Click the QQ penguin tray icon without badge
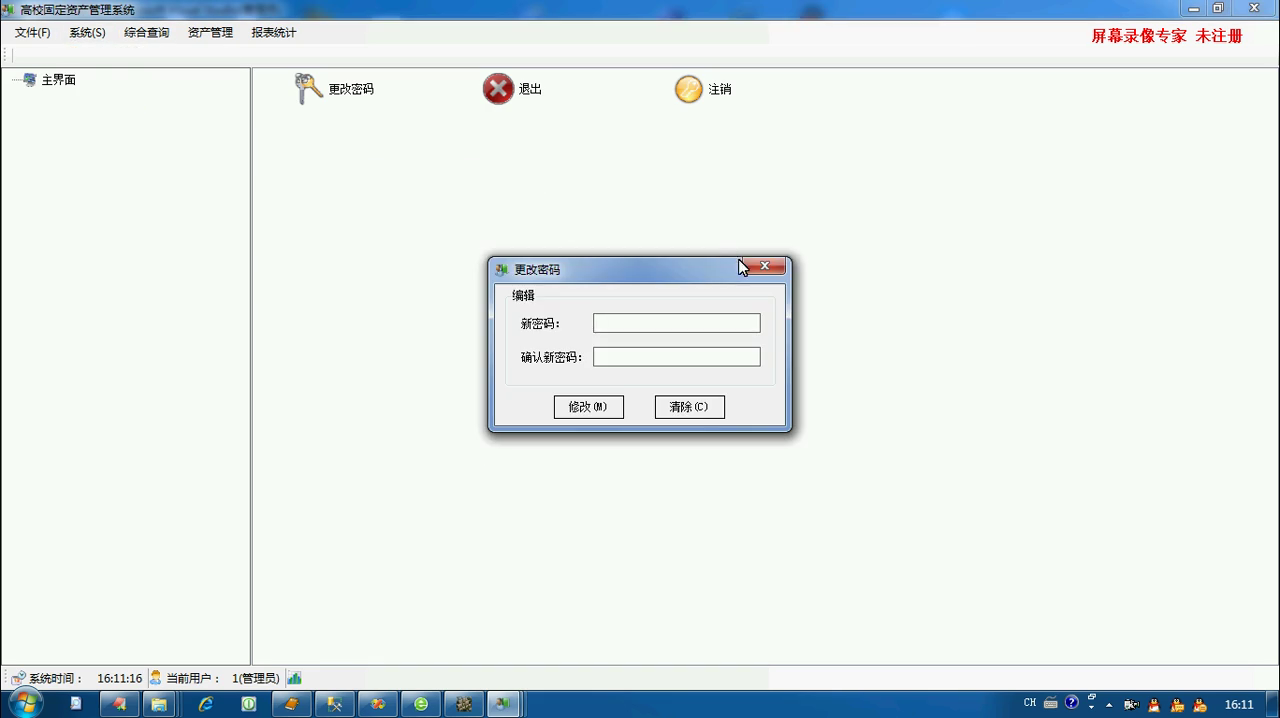The image size is (1280, 718). tap(1154, 705)
